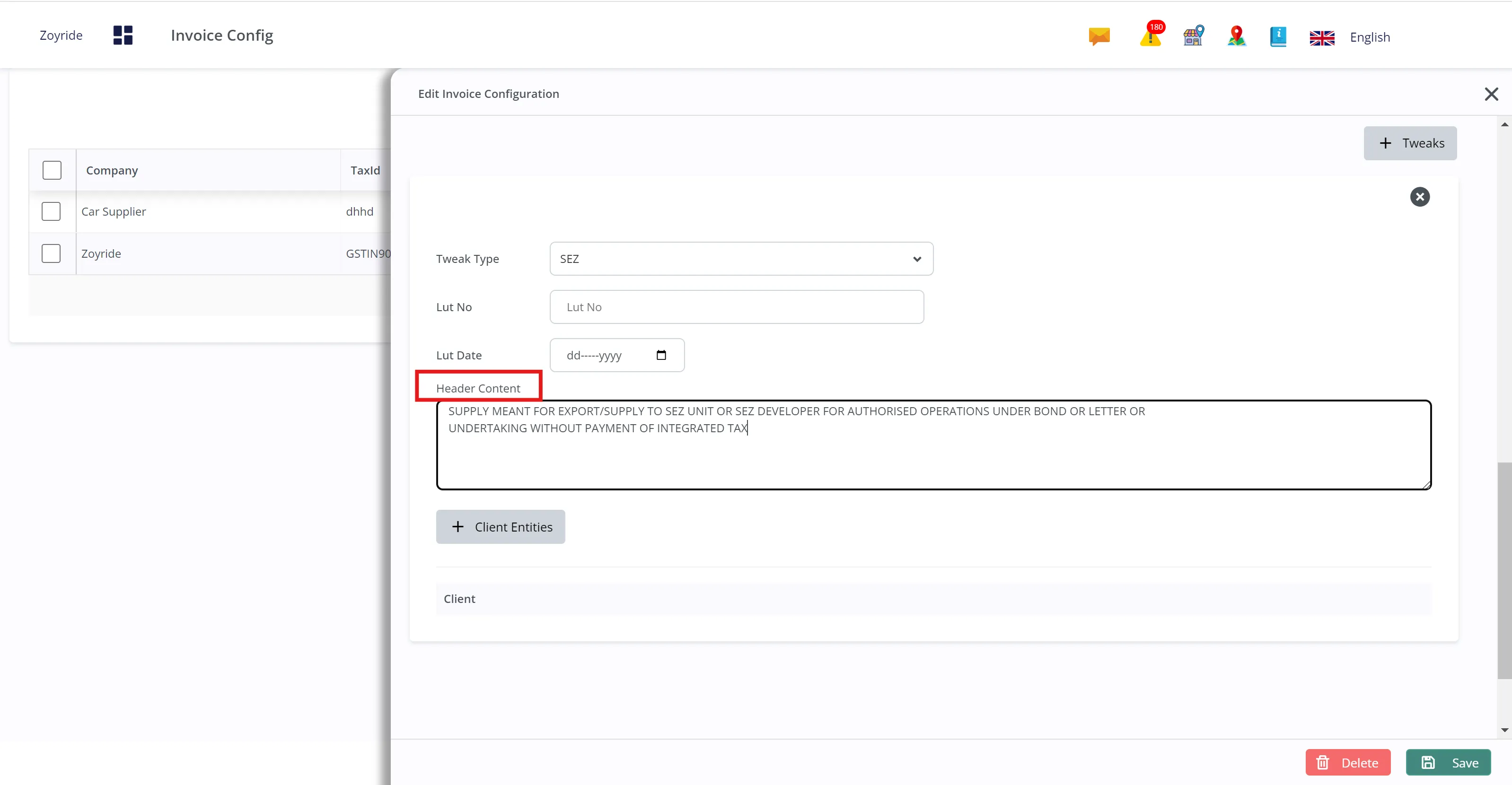Open the dashboard grid menu icon
1512x785 pixels.
click(x=123, y=35)
